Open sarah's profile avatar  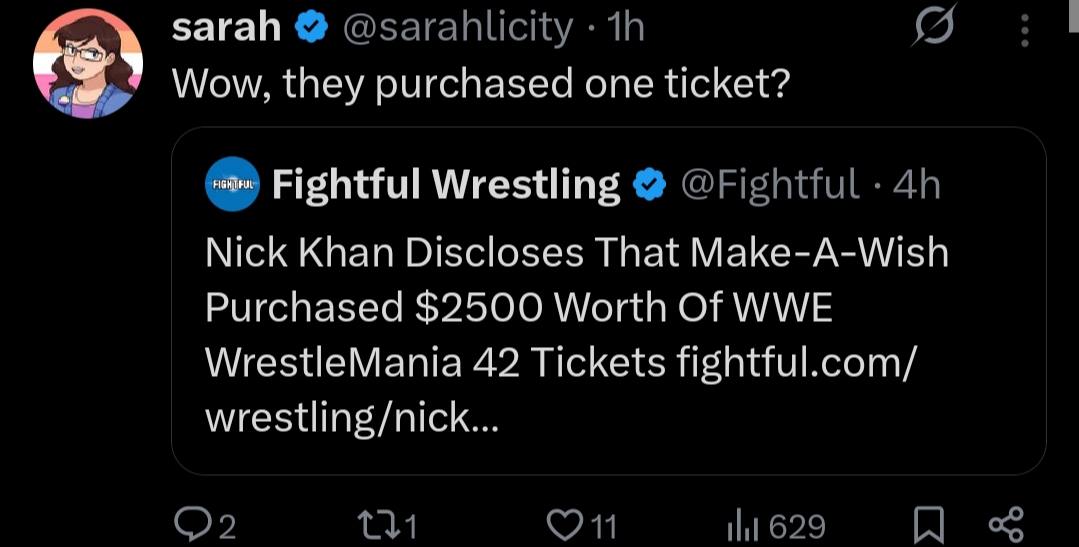(x=88, y=63)
